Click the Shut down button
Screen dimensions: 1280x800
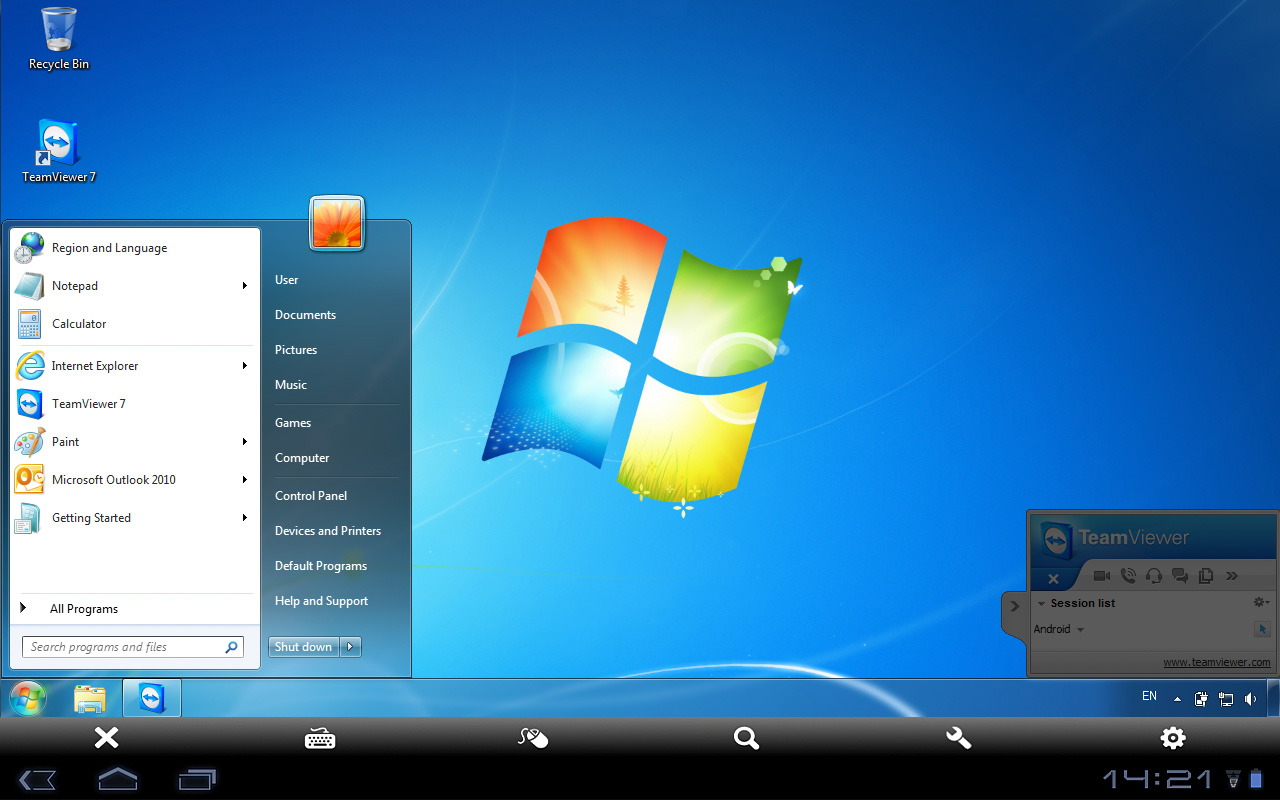click(x=304, y=647)
